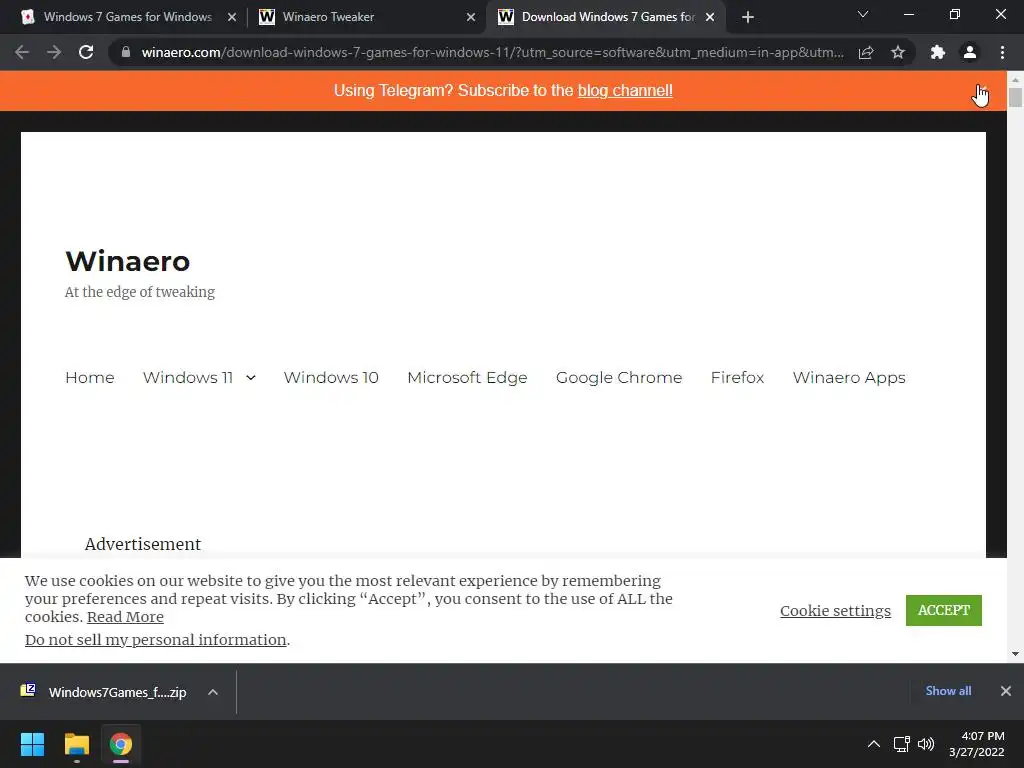Select the Download Windows 7 Games tab
The width and height of the screenshot is (1024, 768).
click(607, 17)
